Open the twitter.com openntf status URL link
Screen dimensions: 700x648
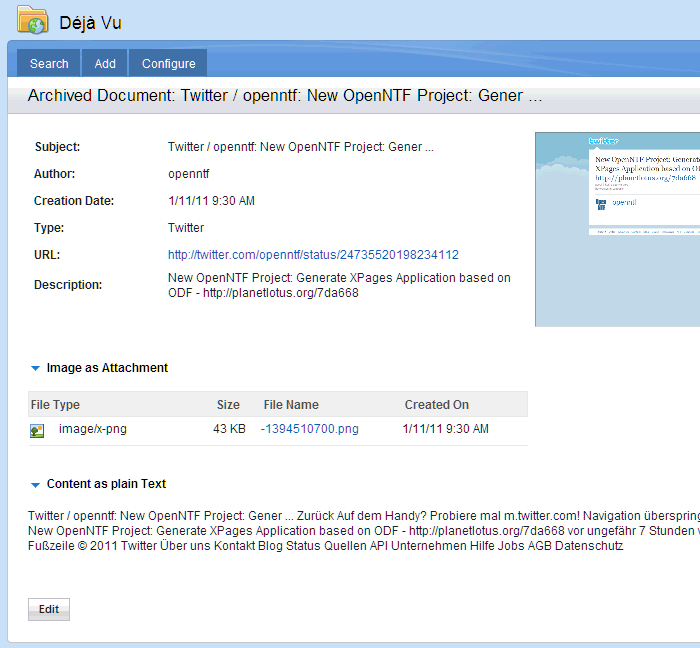313,255
